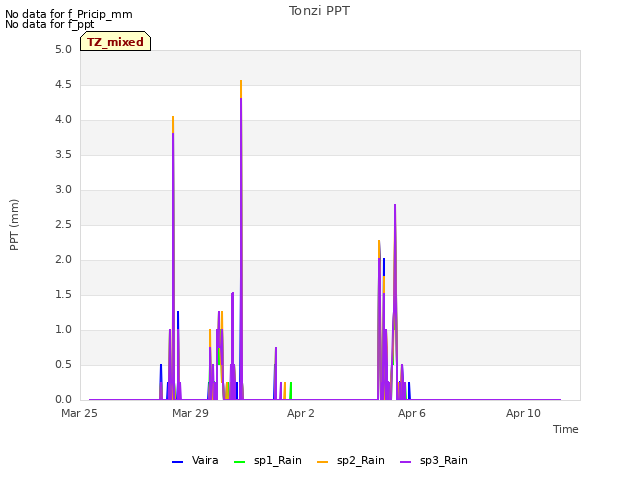640x480 pixels.
Task: Click the orange sp2_Rain legend color marker
Action: tap(322, 462)
